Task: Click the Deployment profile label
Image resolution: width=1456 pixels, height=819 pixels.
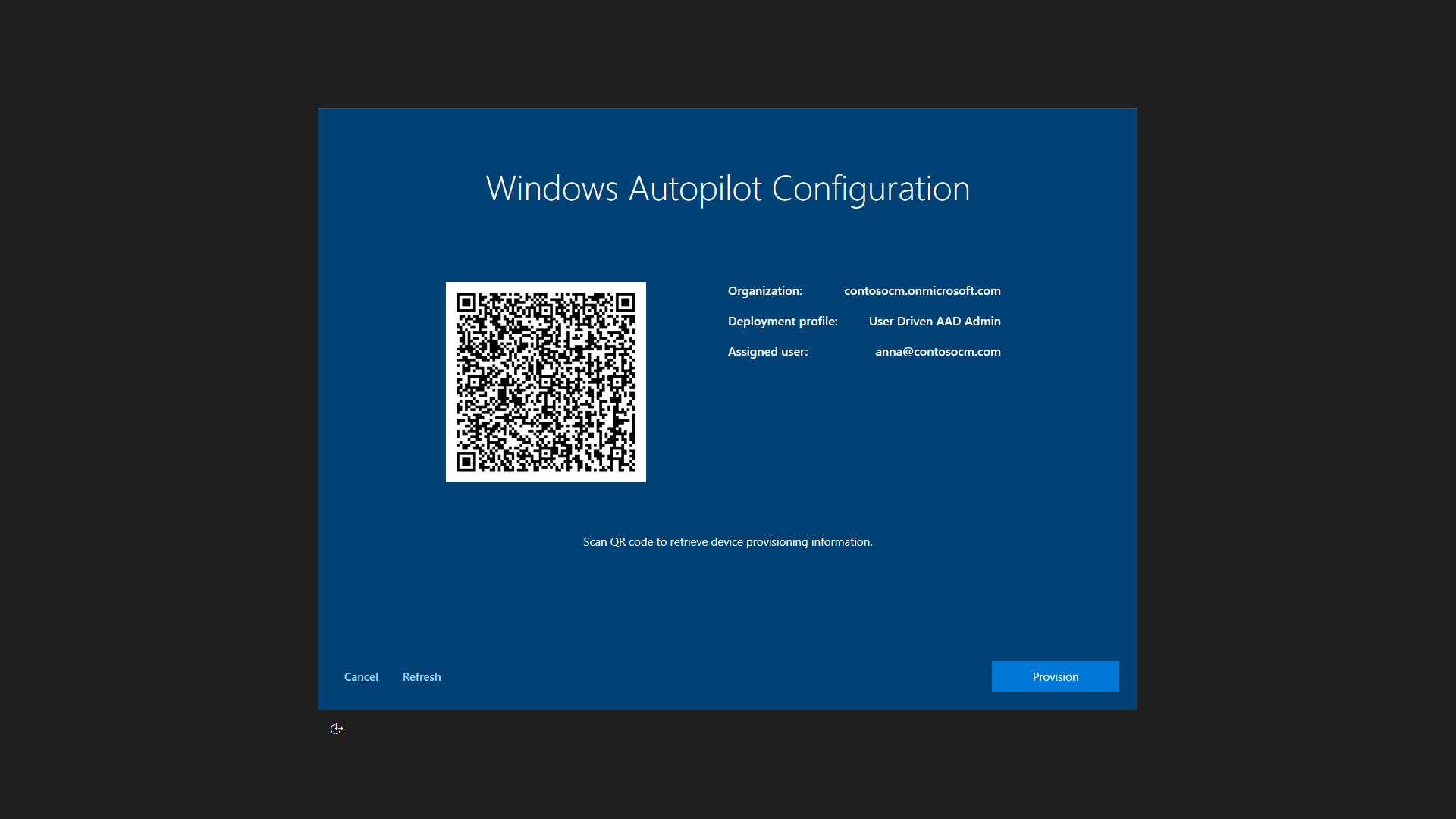Action: 783,321
